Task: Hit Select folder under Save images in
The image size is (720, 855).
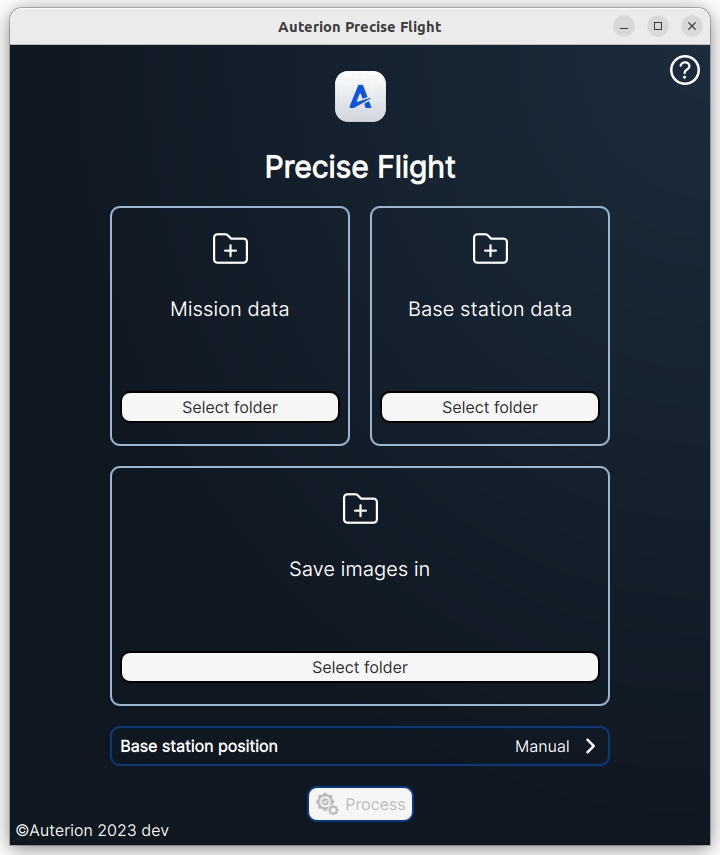Action: click(360, 667)
